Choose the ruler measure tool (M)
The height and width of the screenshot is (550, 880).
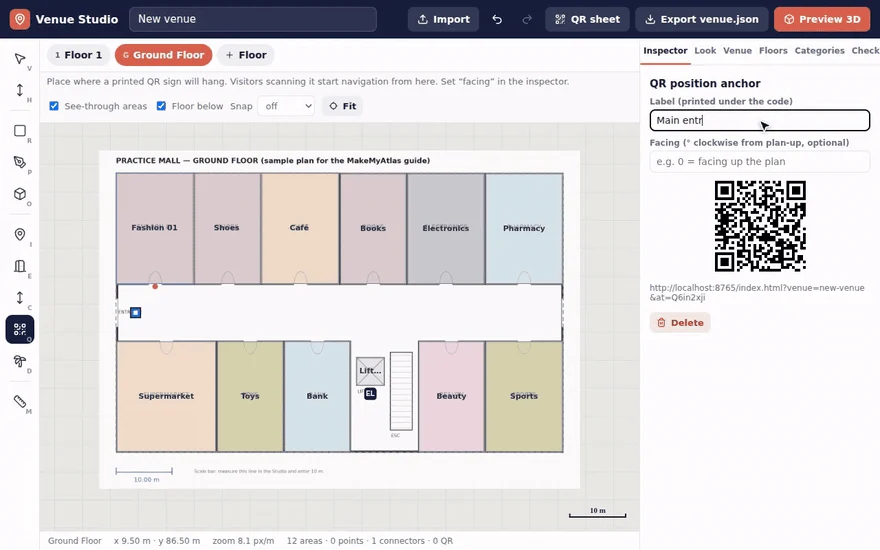[20, 401]
